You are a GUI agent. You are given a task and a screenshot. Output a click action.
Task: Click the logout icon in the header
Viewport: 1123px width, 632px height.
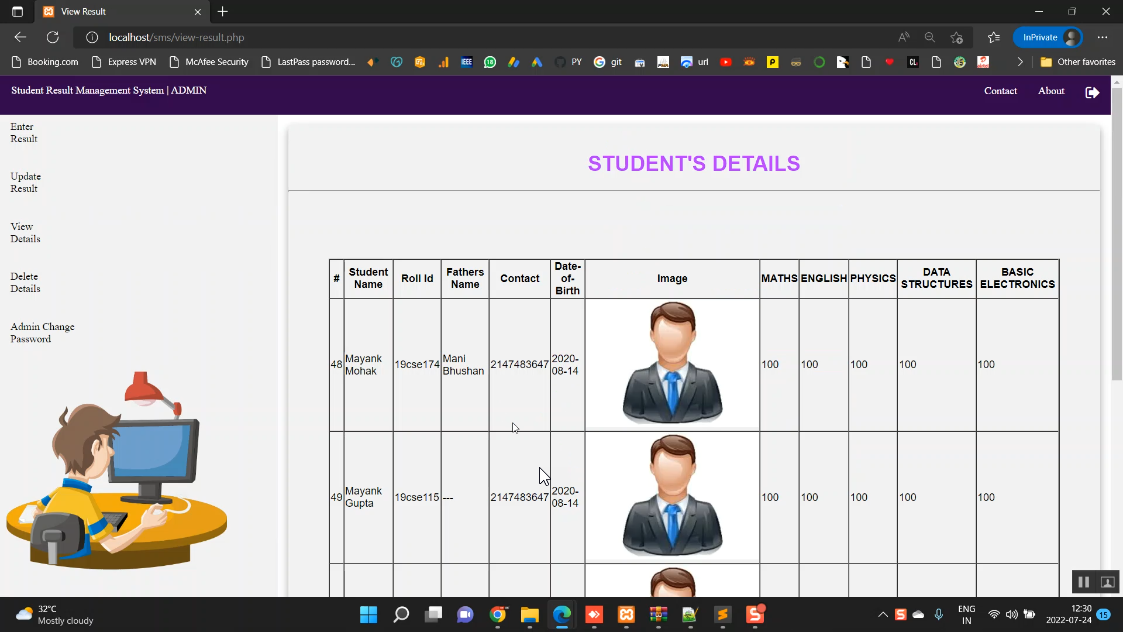coord(1092,92)
